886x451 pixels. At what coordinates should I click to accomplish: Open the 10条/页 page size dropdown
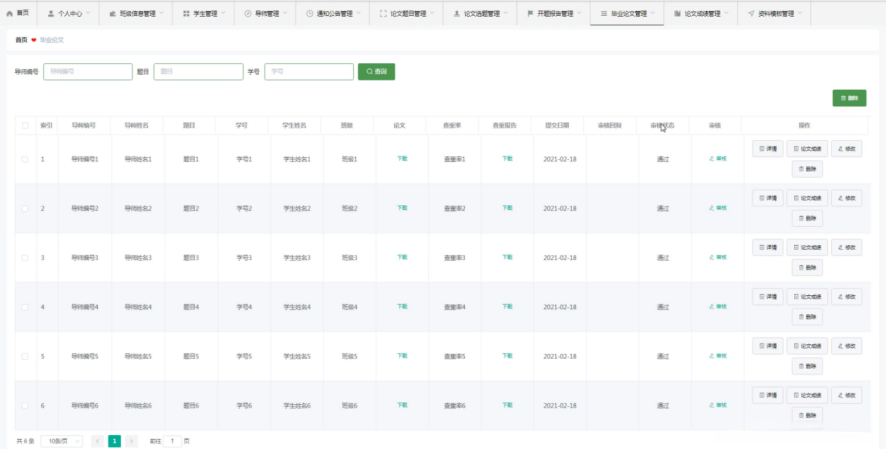(62, 441)
